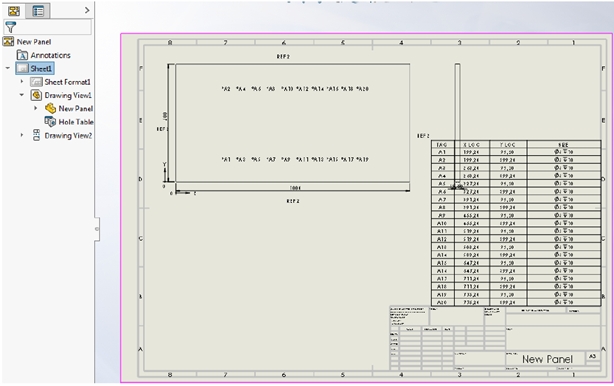Click the TAG header cell in hole table
Screen dimensions: 614x386
click(443, 144)
